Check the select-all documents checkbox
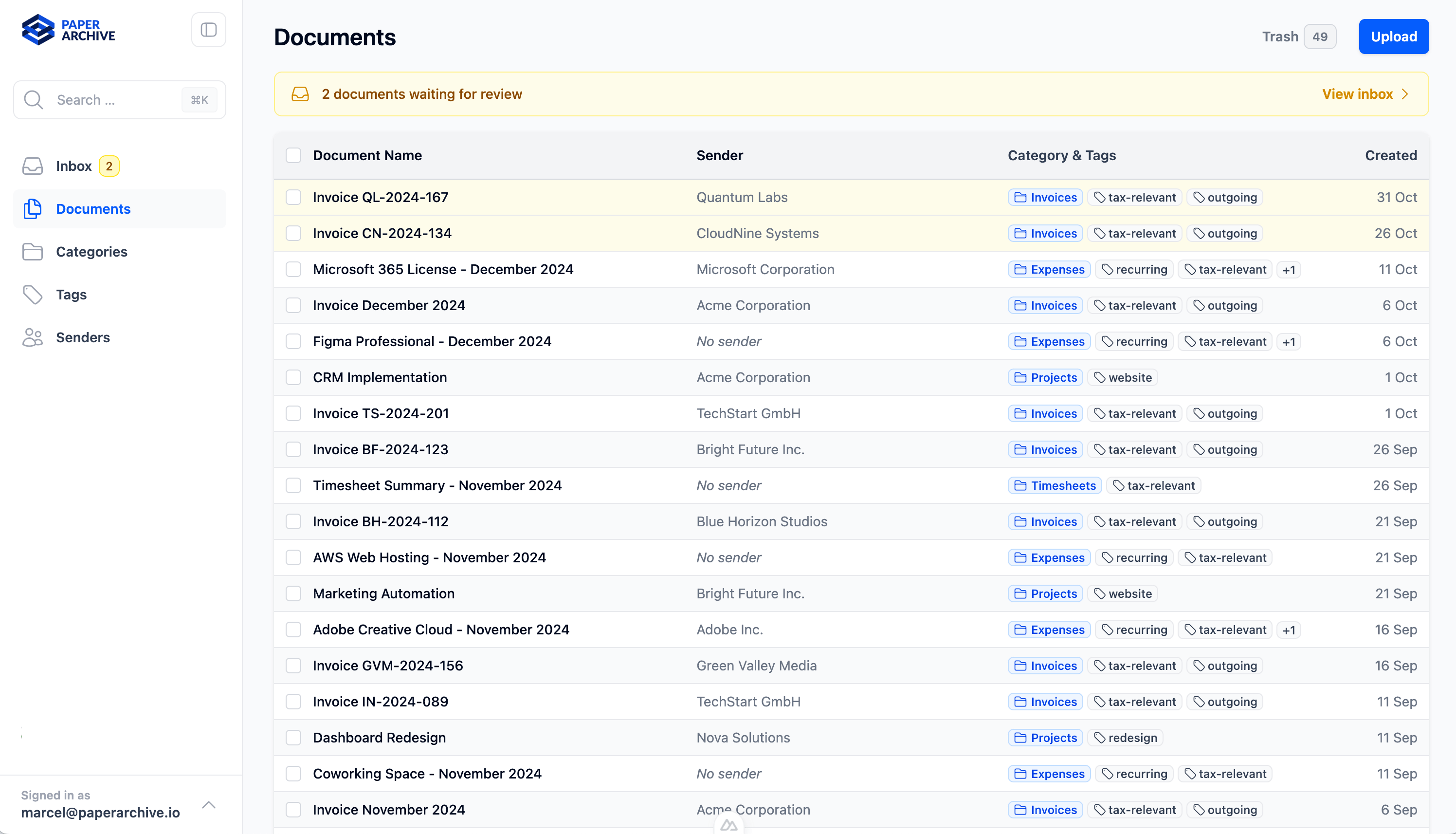The image size is (1456, 834). (293, 155)
